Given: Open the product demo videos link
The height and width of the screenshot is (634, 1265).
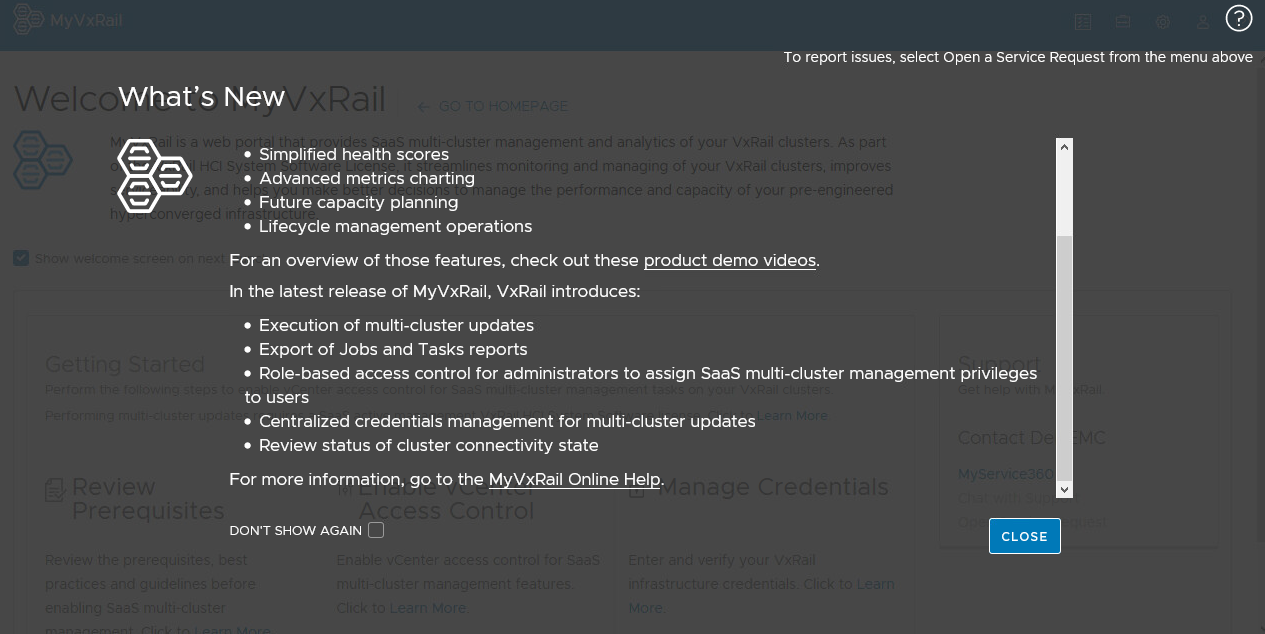Looking at the screenshot, I should [x=730, y=260].
